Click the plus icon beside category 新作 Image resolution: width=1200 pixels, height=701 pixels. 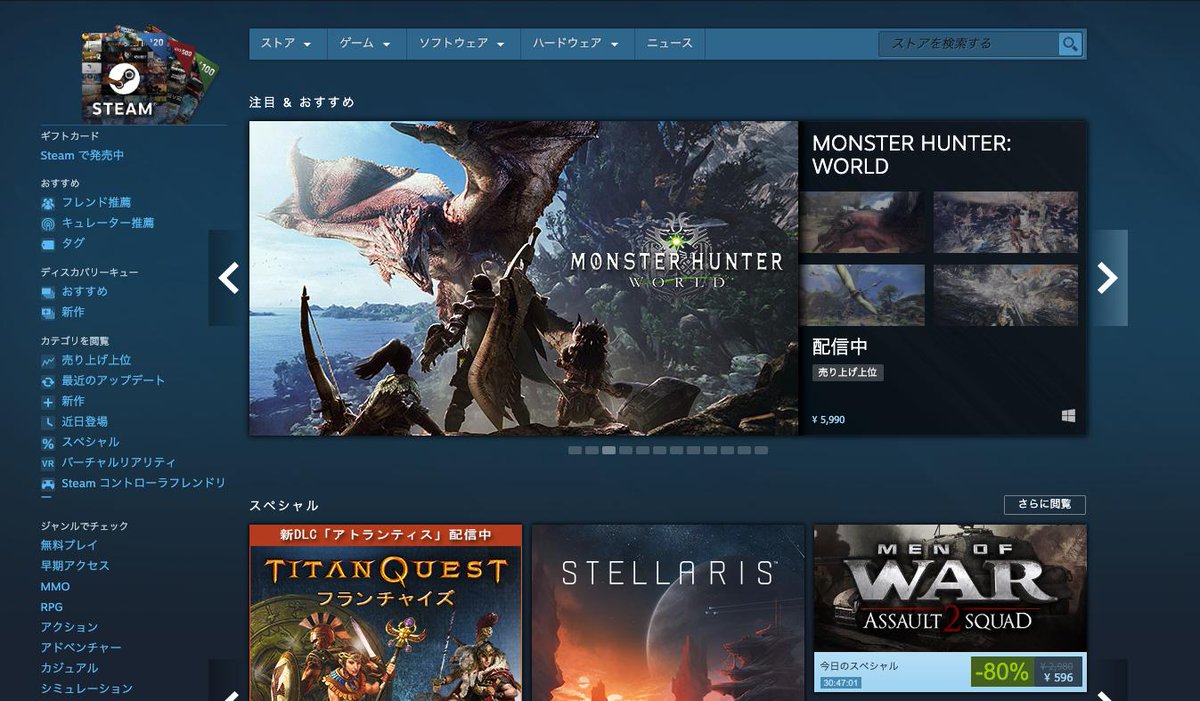(x=47, y=402)
